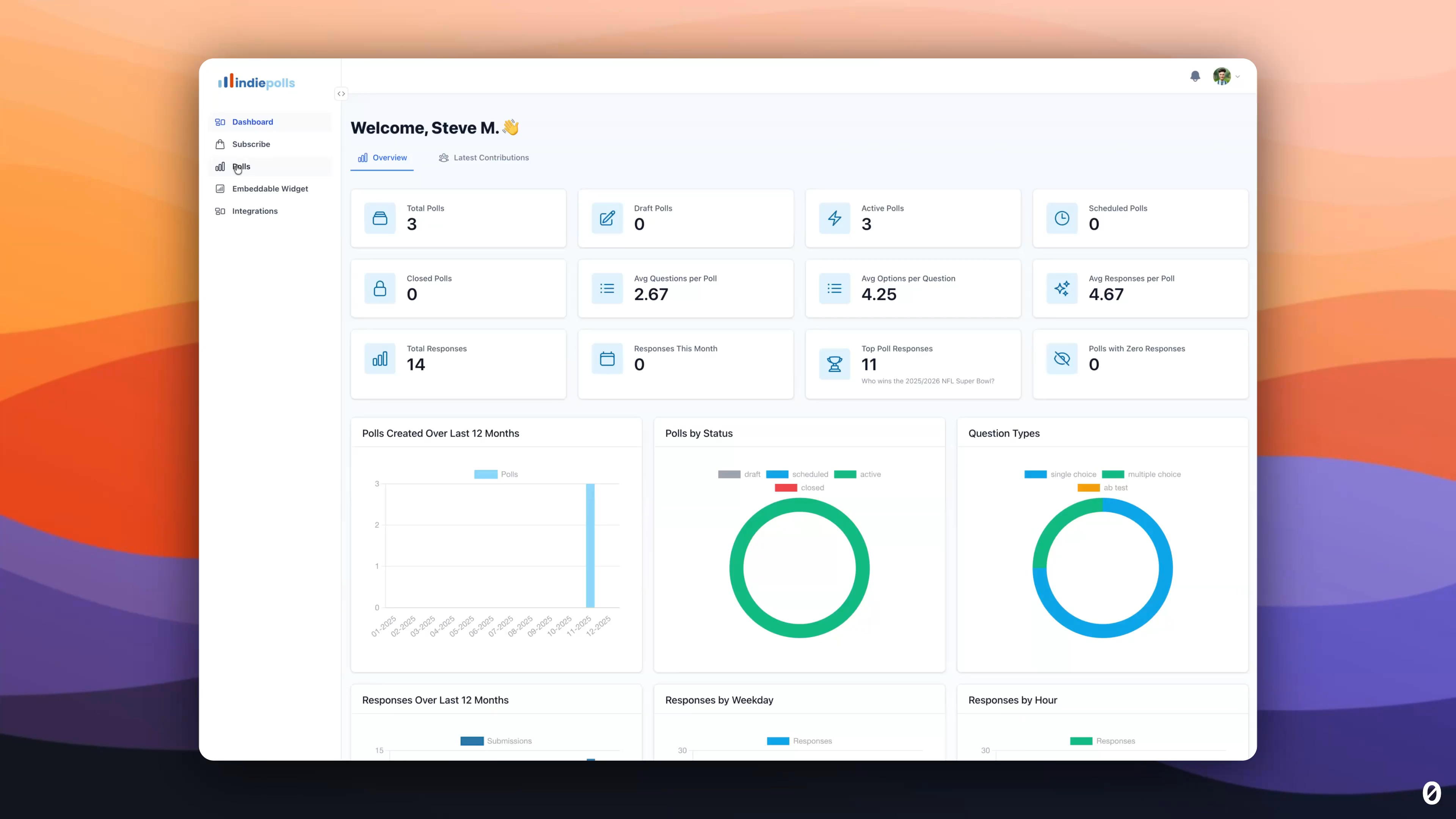Click the 'Responses Over Last 12 Months' title
1456x819 pixels.
pos(435,700)
